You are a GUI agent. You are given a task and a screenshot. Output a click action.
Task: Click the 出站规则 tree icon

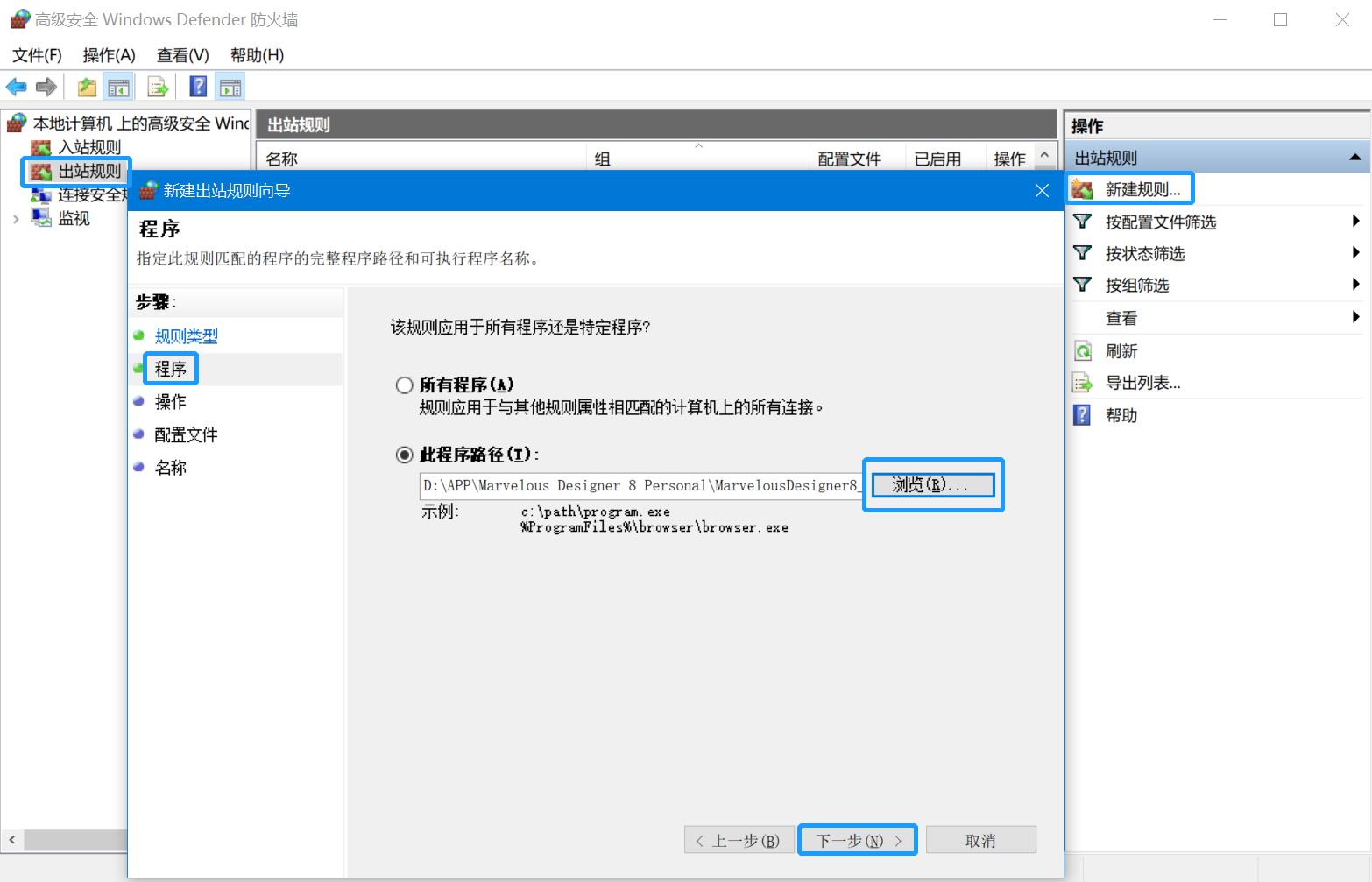41,171
